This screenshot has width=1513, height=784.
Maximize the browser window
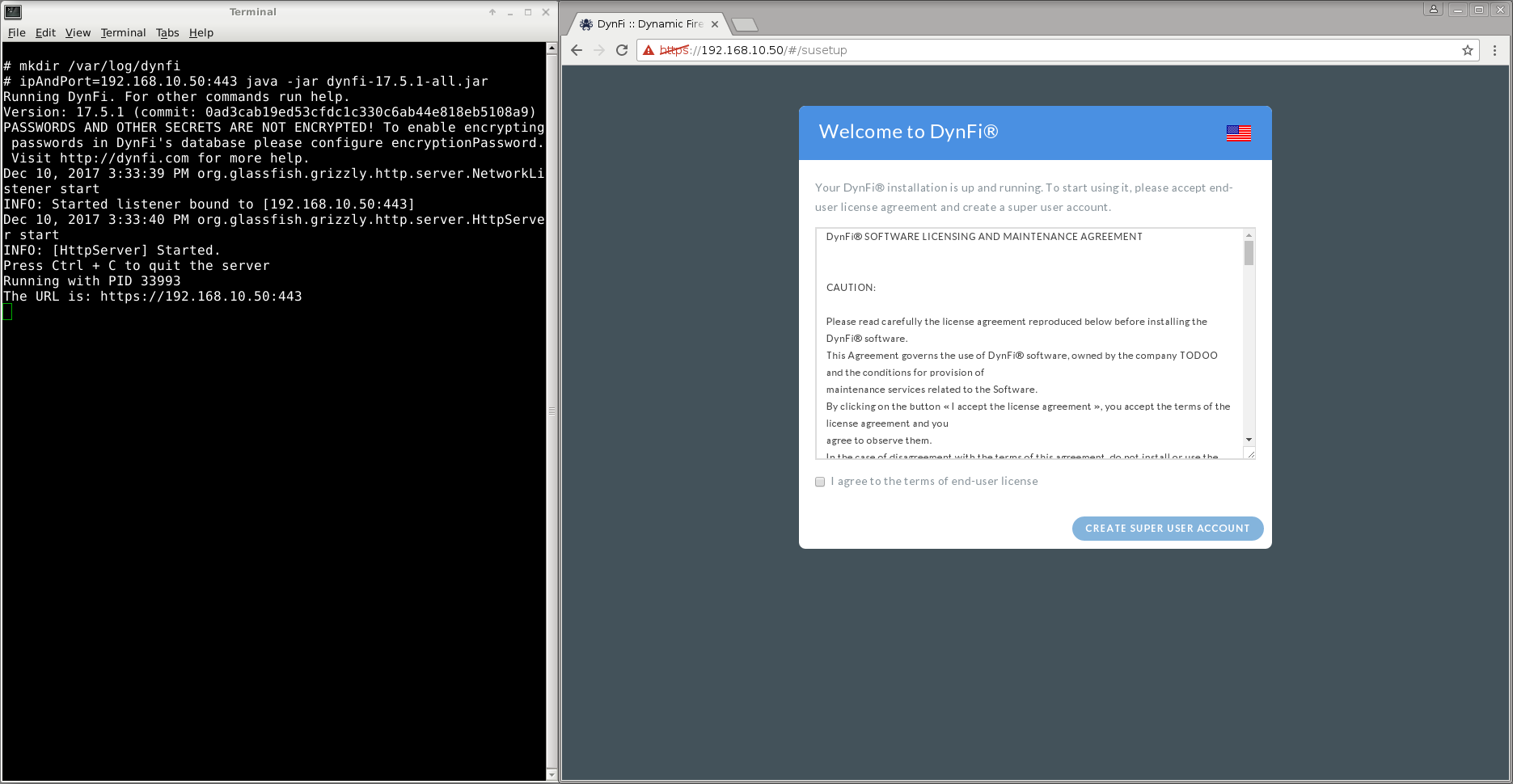tap(1479, 10)
